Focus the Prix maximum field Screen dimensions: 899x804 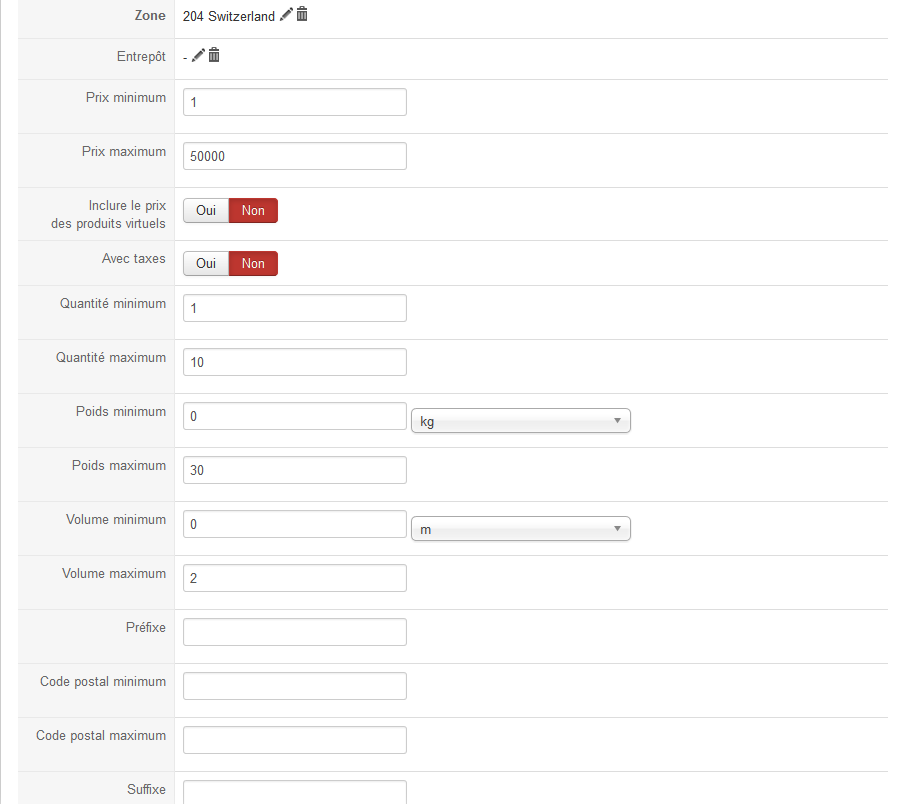click(x=295, y=156)
